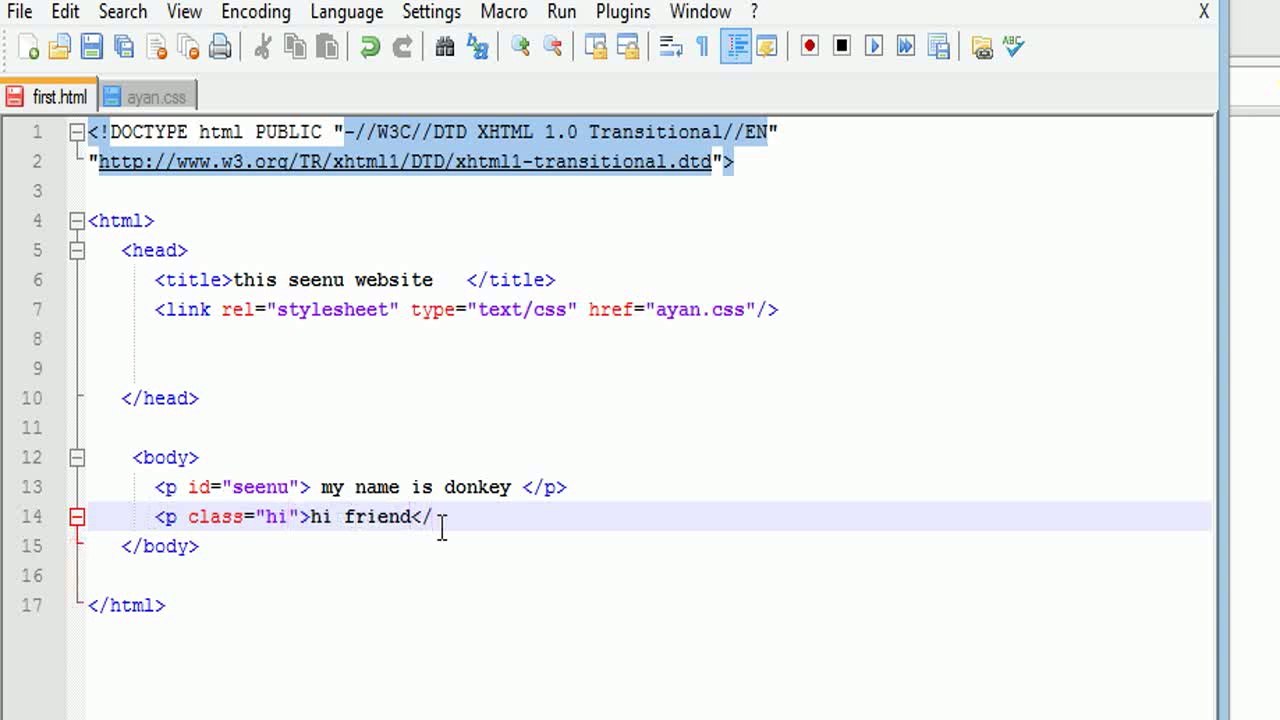Click the Close All documents icon

189,47
